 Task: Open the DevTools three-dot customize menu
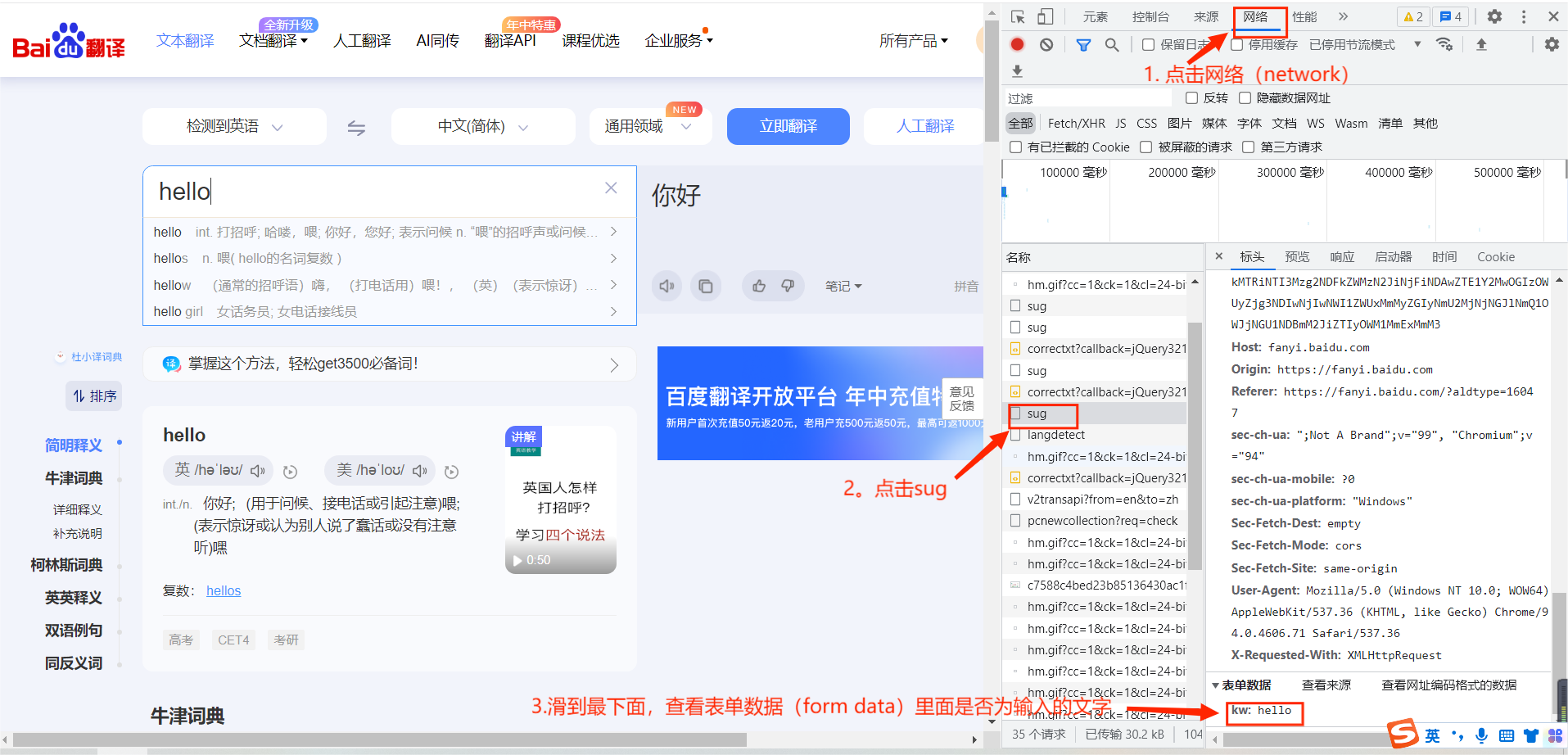click(1524, 16)
